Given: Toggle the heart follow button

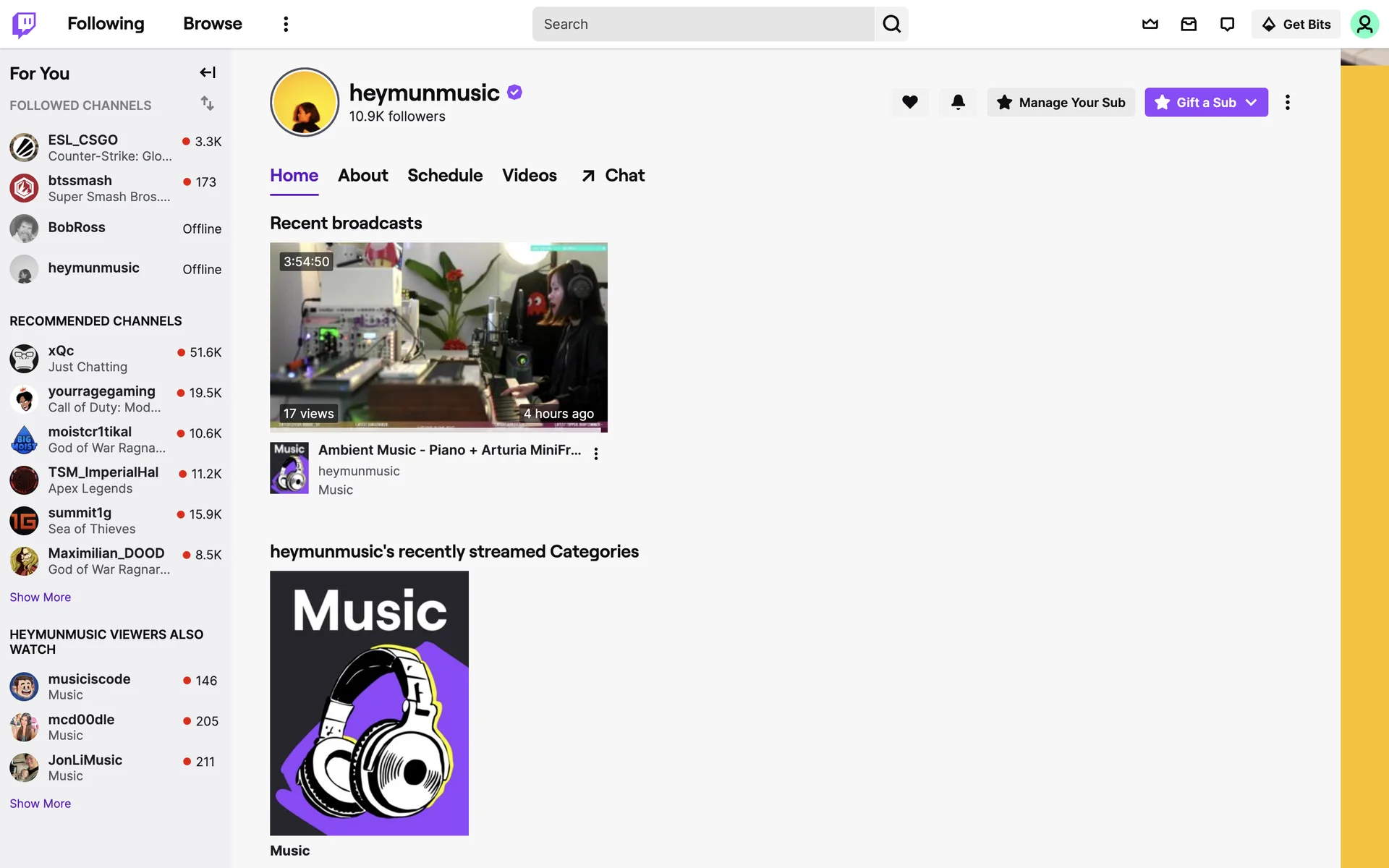Looking at the screenshot, I should 910,102.
